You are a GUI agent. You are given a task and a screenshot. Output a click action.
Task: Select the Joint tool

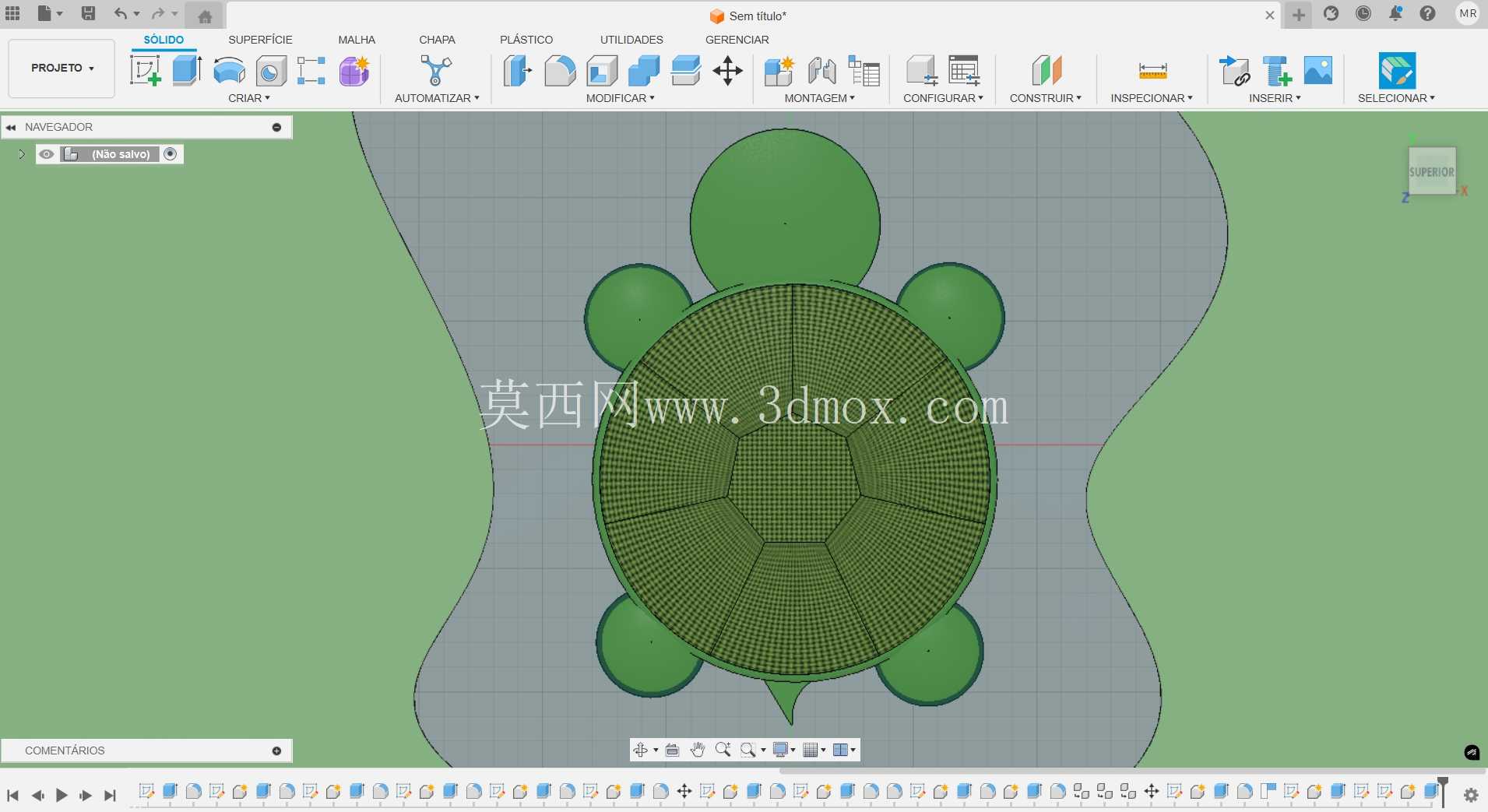(821, 71)
